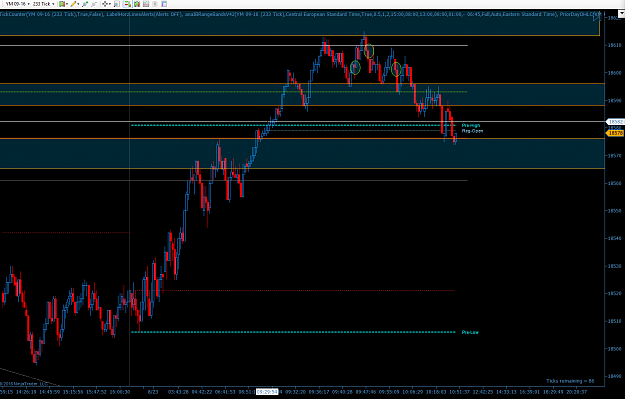Screen dimensions: 625x399
Task: Click the candlestick chart style icon
Action: (x=62, y=4)
